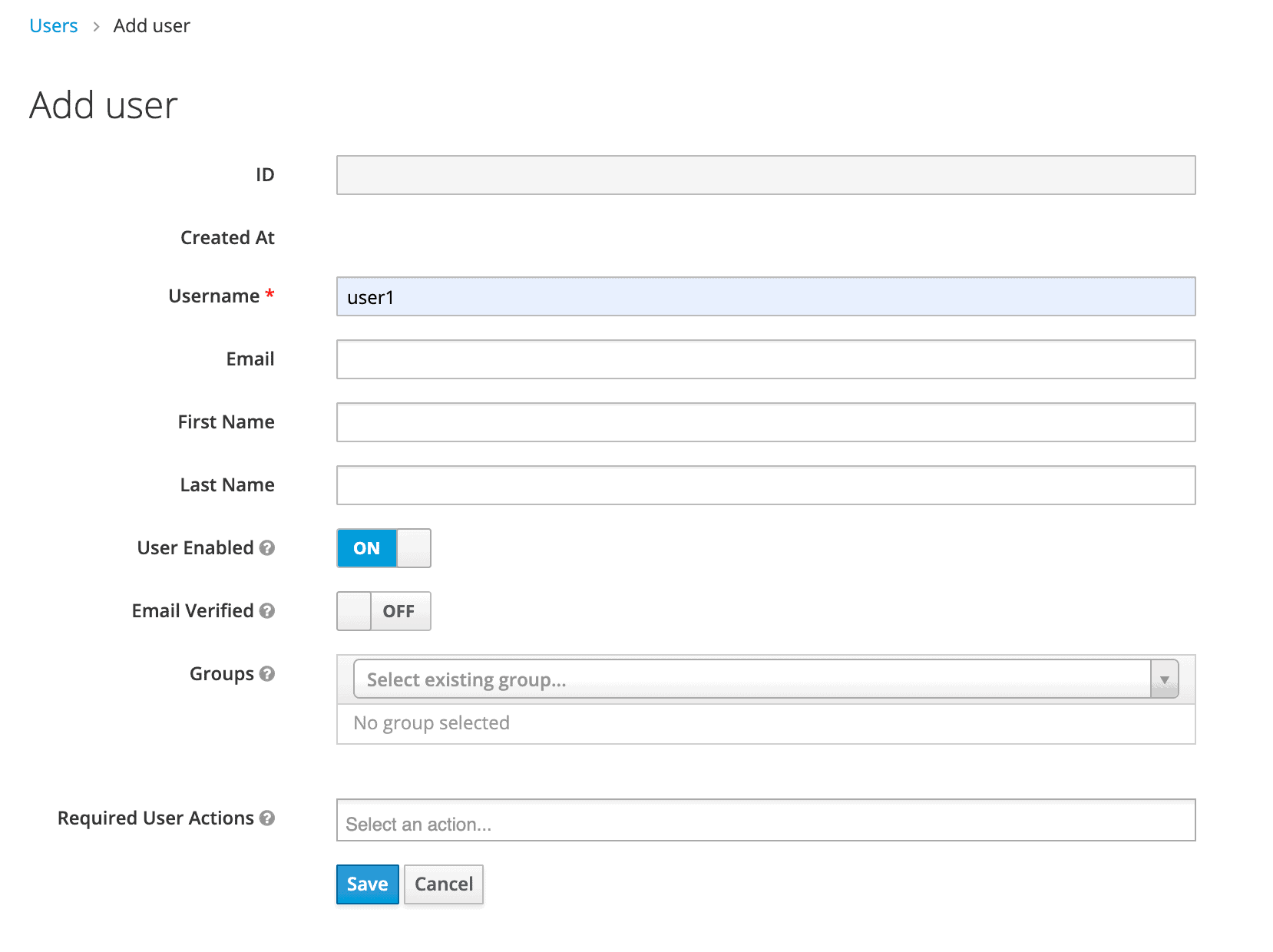Click the Username input field
This screenshot has height=952, width=1273.
point(765,296)
